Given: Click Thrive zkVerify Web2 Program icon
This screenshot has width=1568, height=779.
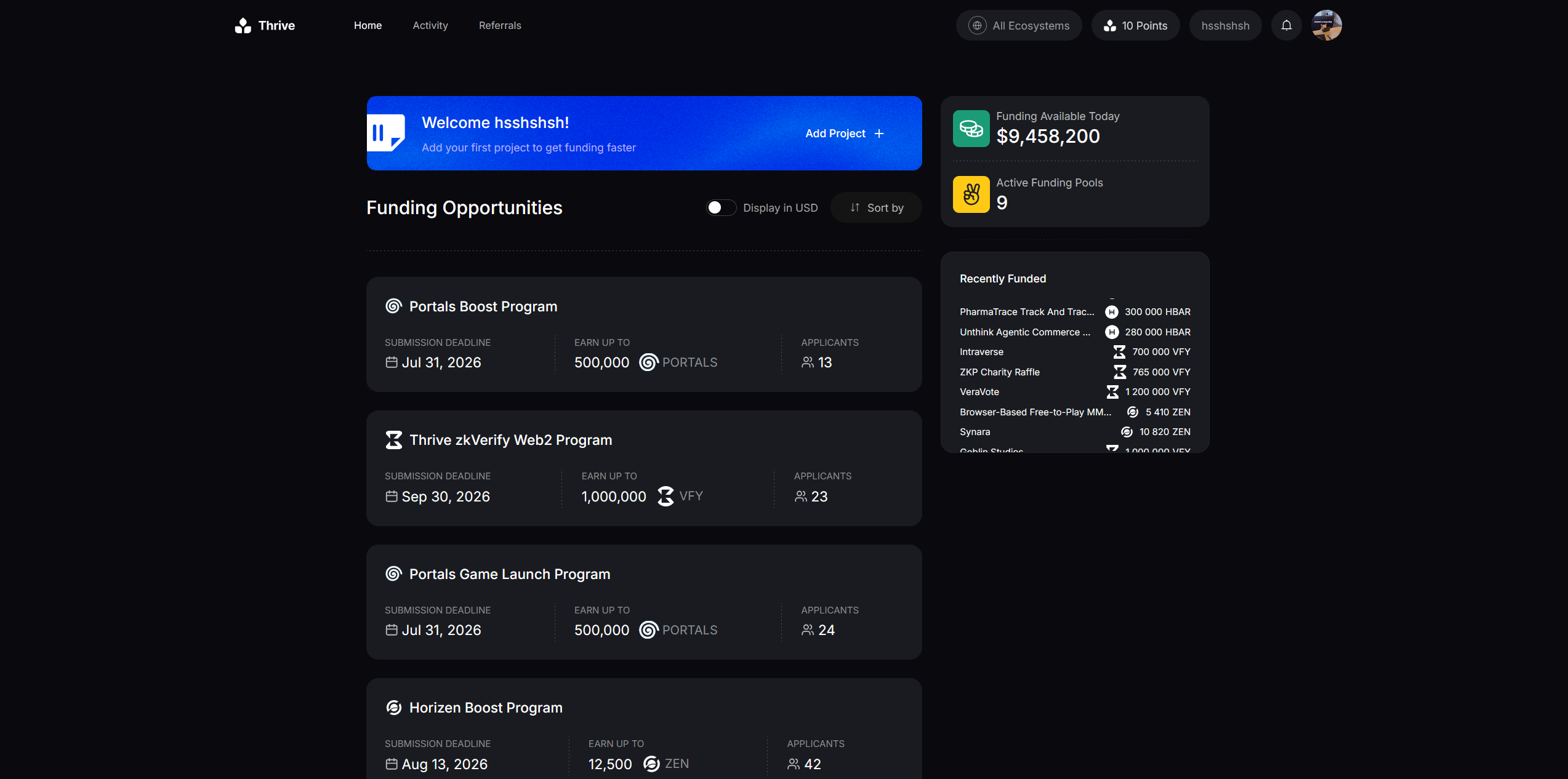Looking at the screenshot, I should [393, 440].
